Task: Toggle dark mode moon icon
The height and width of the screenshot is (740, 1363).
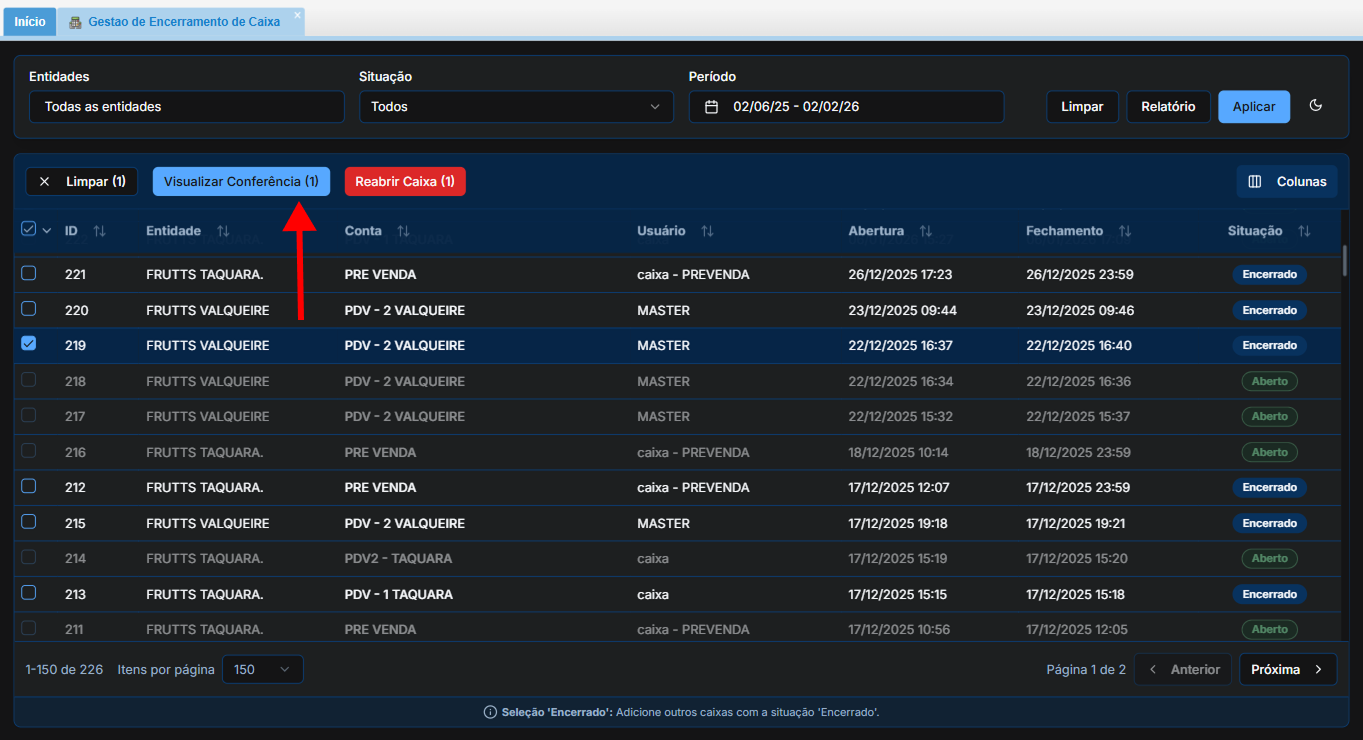Action: click(x=1315, y=106)
